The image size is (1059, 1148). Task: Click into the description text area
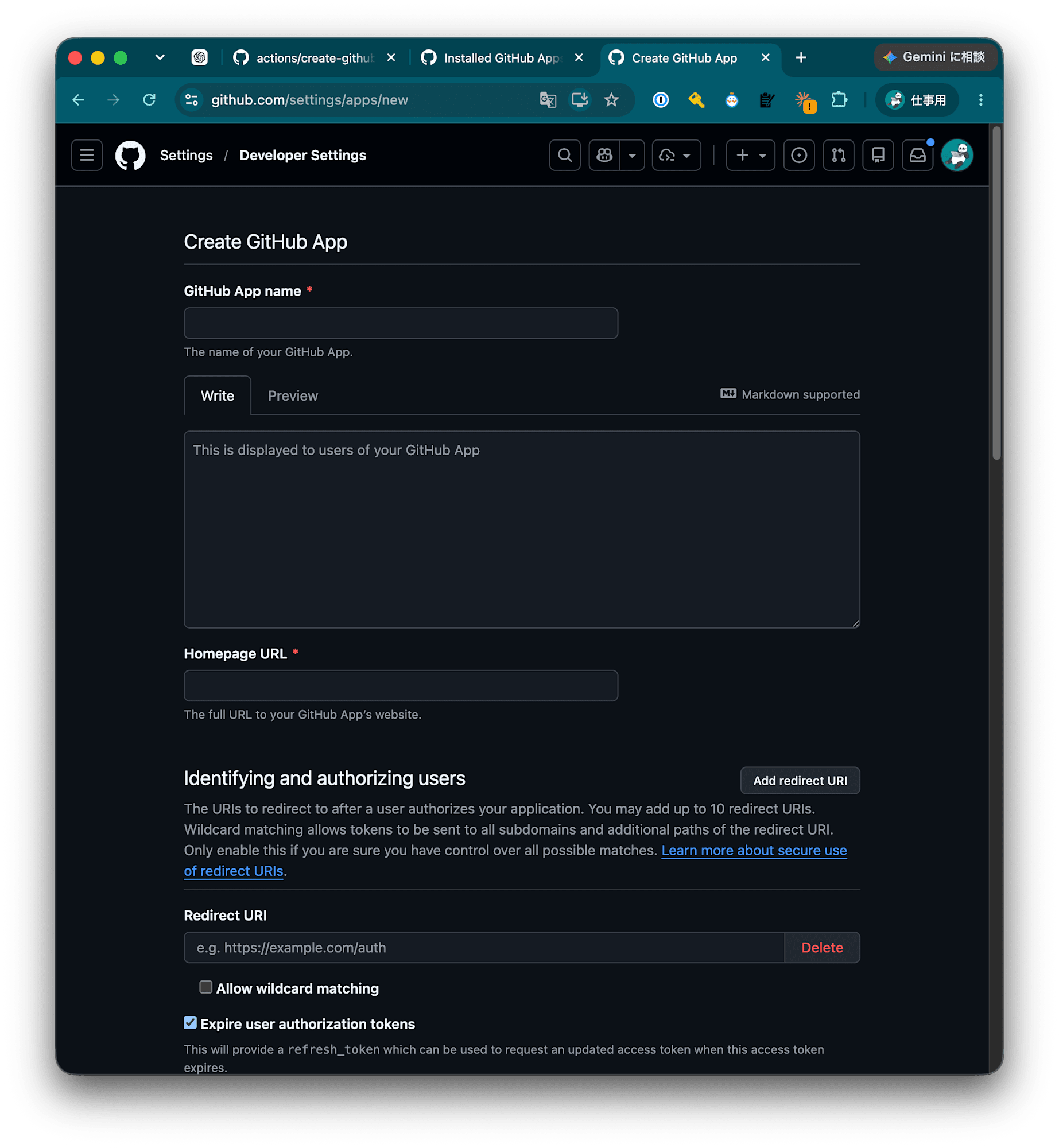pos(521,529)
